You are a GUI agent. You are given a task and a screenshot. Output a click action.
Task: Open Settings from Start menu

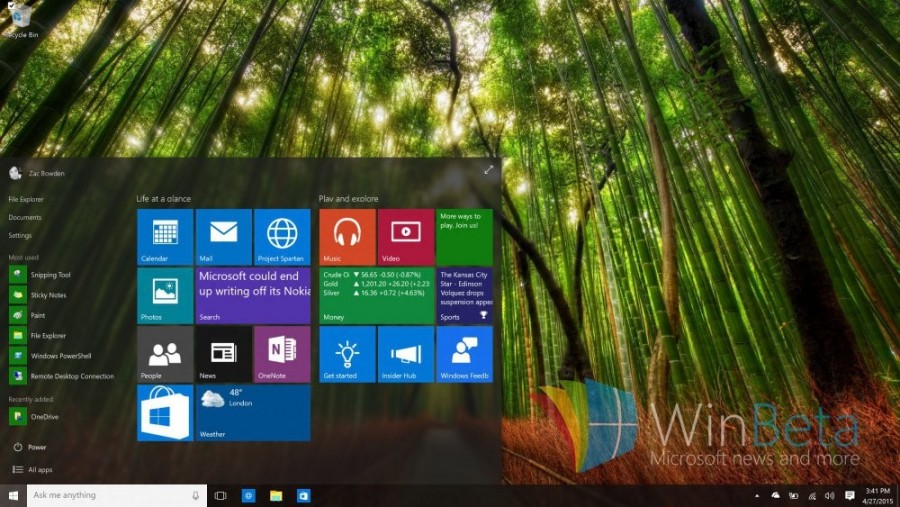[20, 235]
